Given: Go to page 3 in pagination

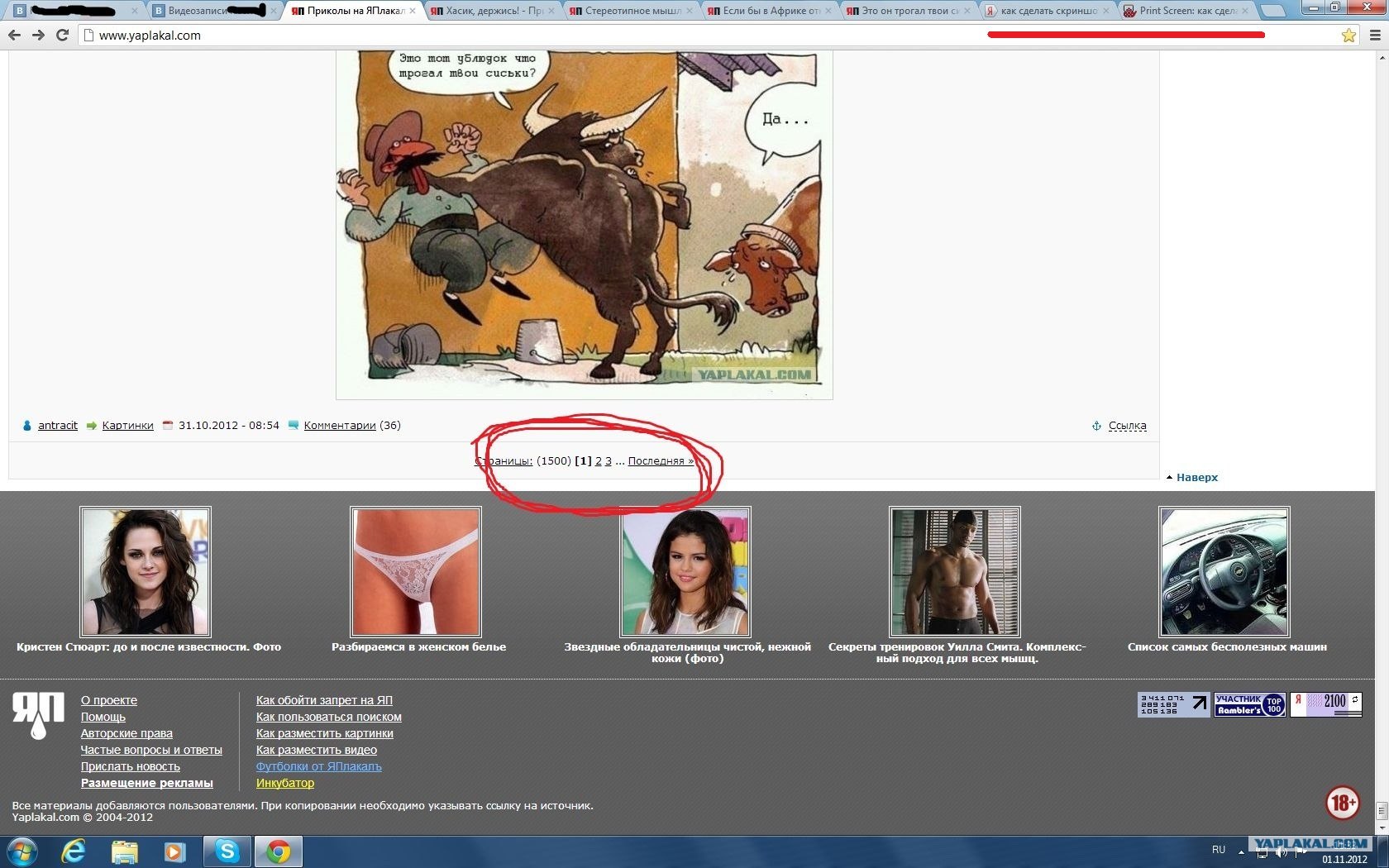Looking at the screenshot, I should tap(609, 461).
